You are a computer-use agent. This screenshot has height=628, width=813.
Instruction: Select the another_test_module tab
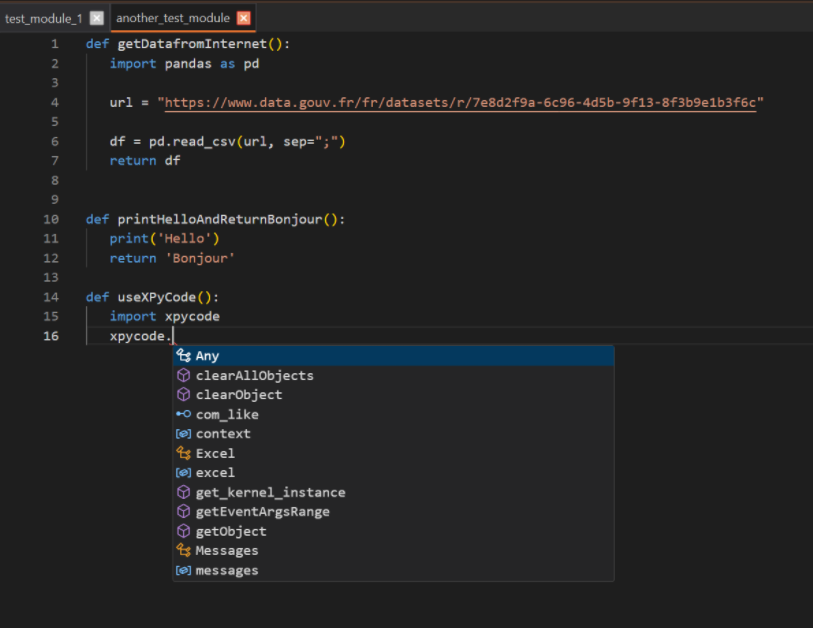click(176, 17)
